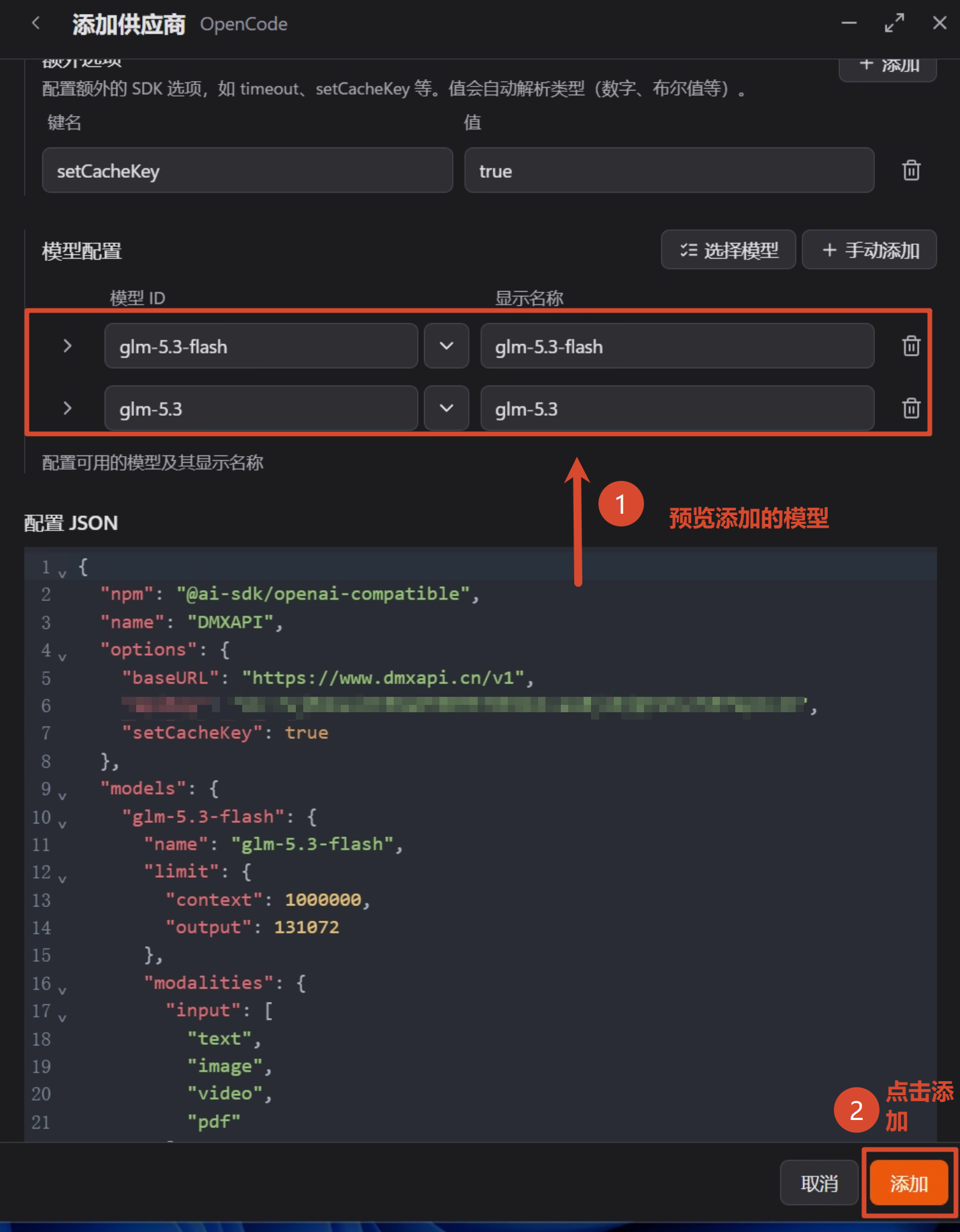This screenshot has height=1232, width=960.
Task: Click the "setCacheKey": true line in the JSON
Action: click(225, 732)
